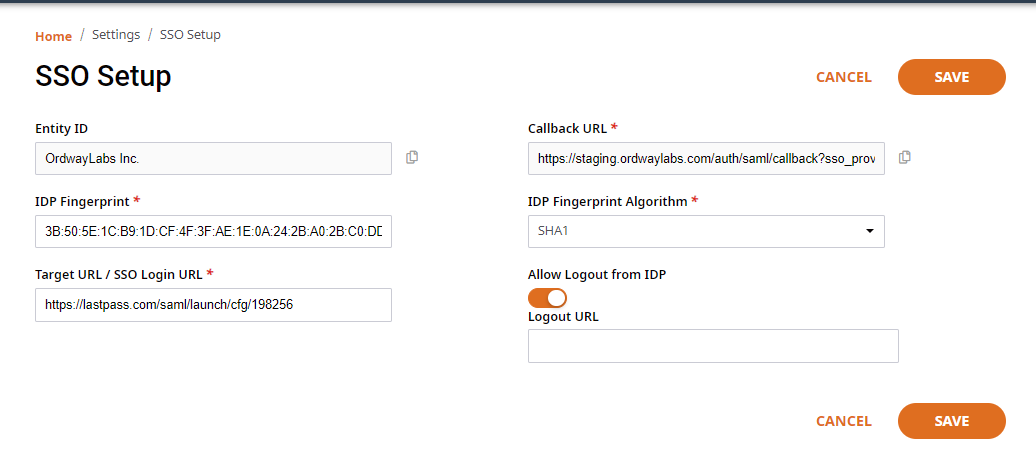The image size is (1036, 467).
Task: Focus the empty Logout URL field
Action: click(x=713, y=346)
